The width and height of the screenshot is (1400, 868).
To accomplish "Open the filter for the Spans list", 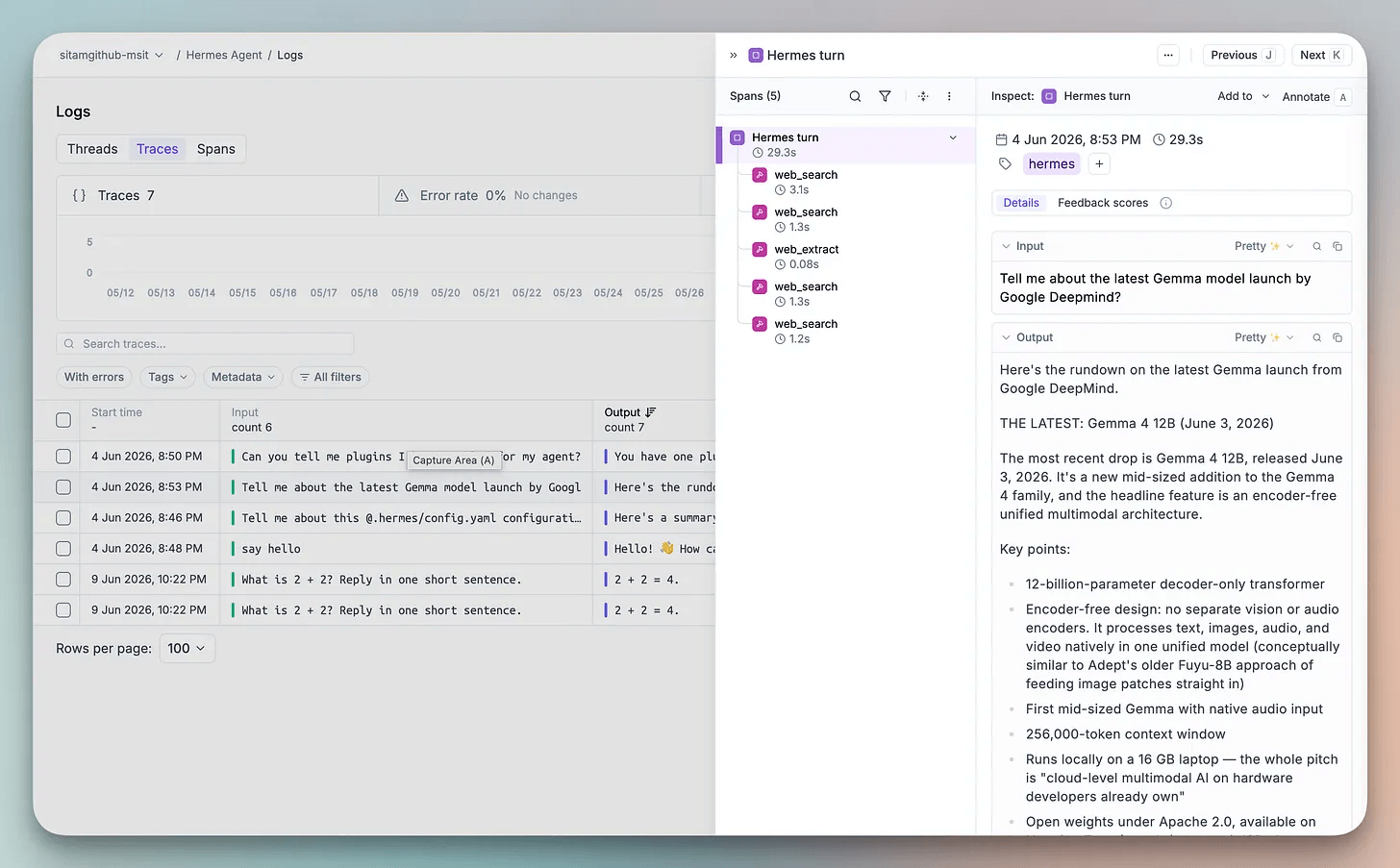I will (885, 96).
